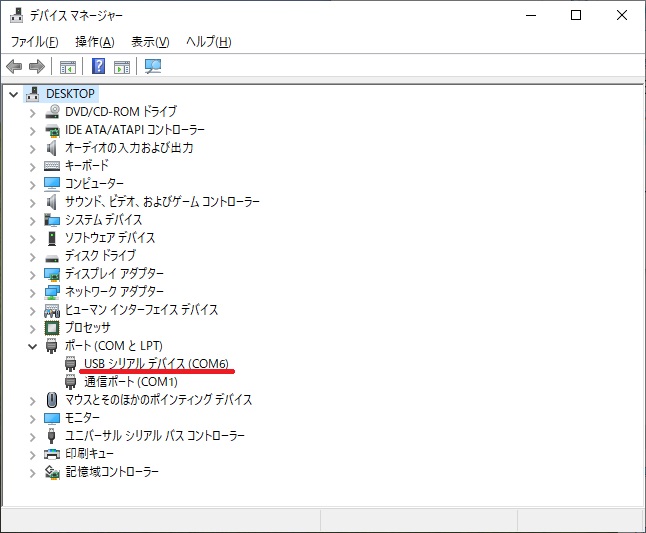
Task: Expand the ネットワーク アダプター category
Action: 33,293
